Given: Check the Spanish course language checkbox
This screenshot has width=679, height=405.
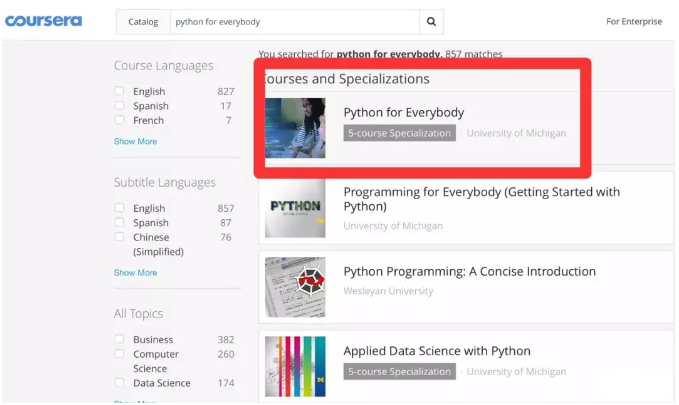Looking at the screenshot, I should pos(120,106).
